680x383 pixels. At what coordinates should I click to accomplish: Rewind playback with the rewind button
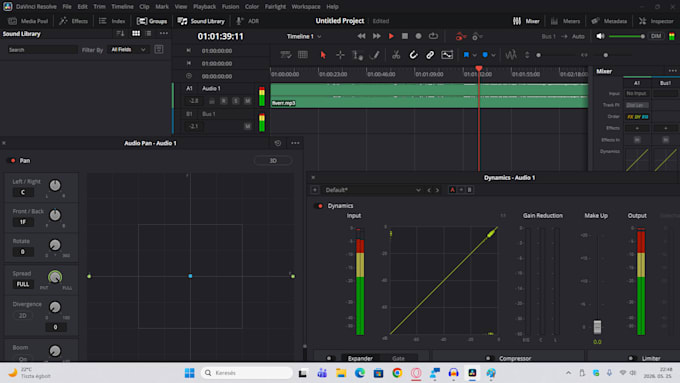click(361, 36)
